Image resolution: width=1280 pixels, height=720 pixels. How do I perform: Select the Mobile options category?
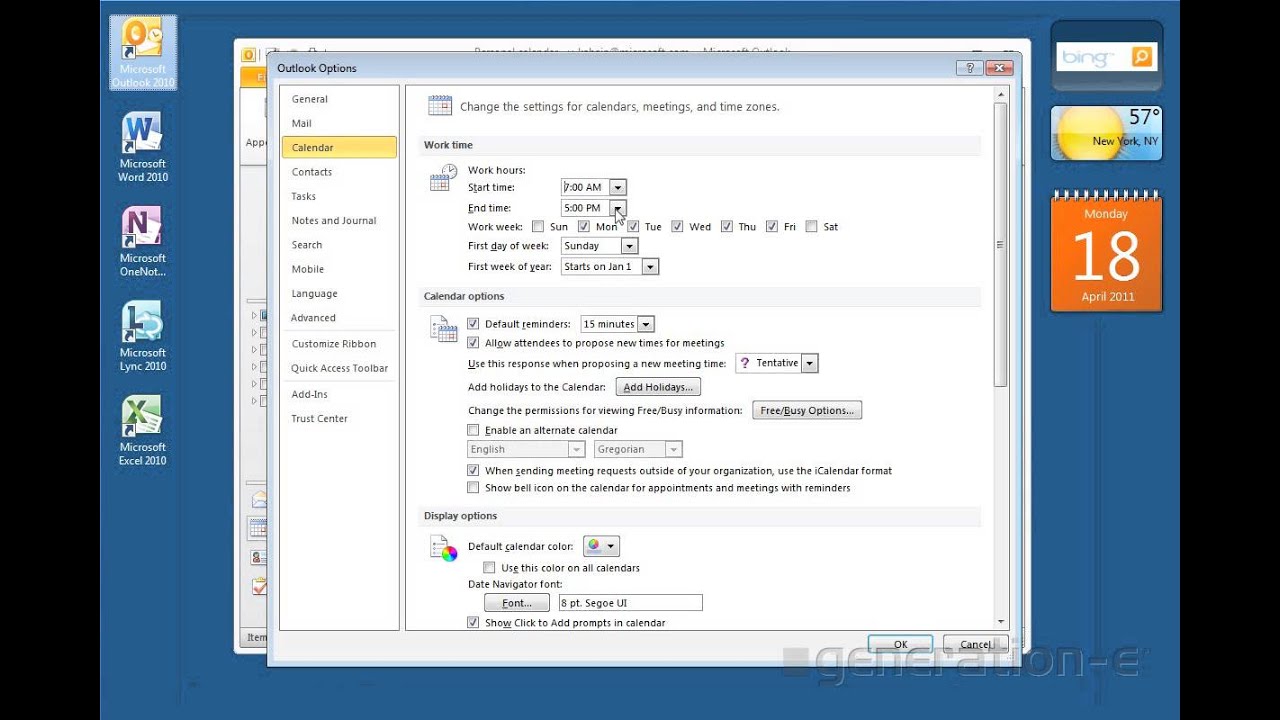coord(338,269)
